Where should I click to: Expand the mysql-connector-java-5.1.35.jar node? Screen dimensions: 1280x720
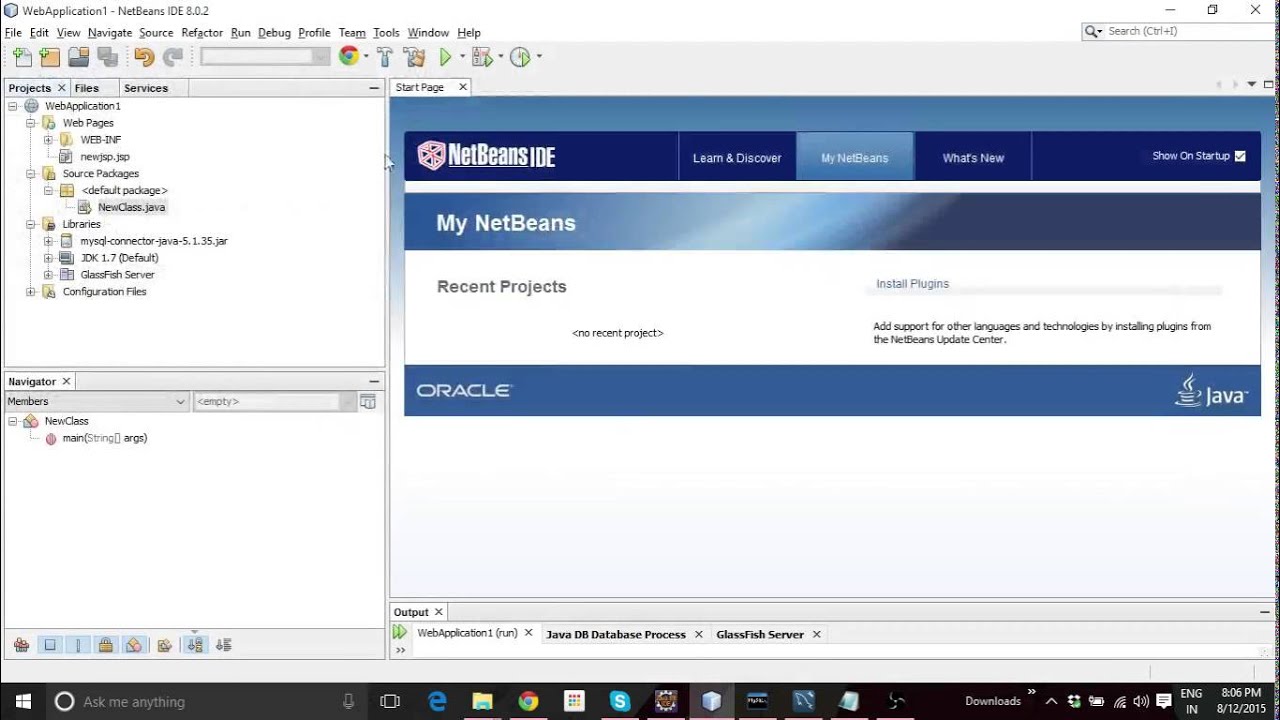(x=48, y=241)
